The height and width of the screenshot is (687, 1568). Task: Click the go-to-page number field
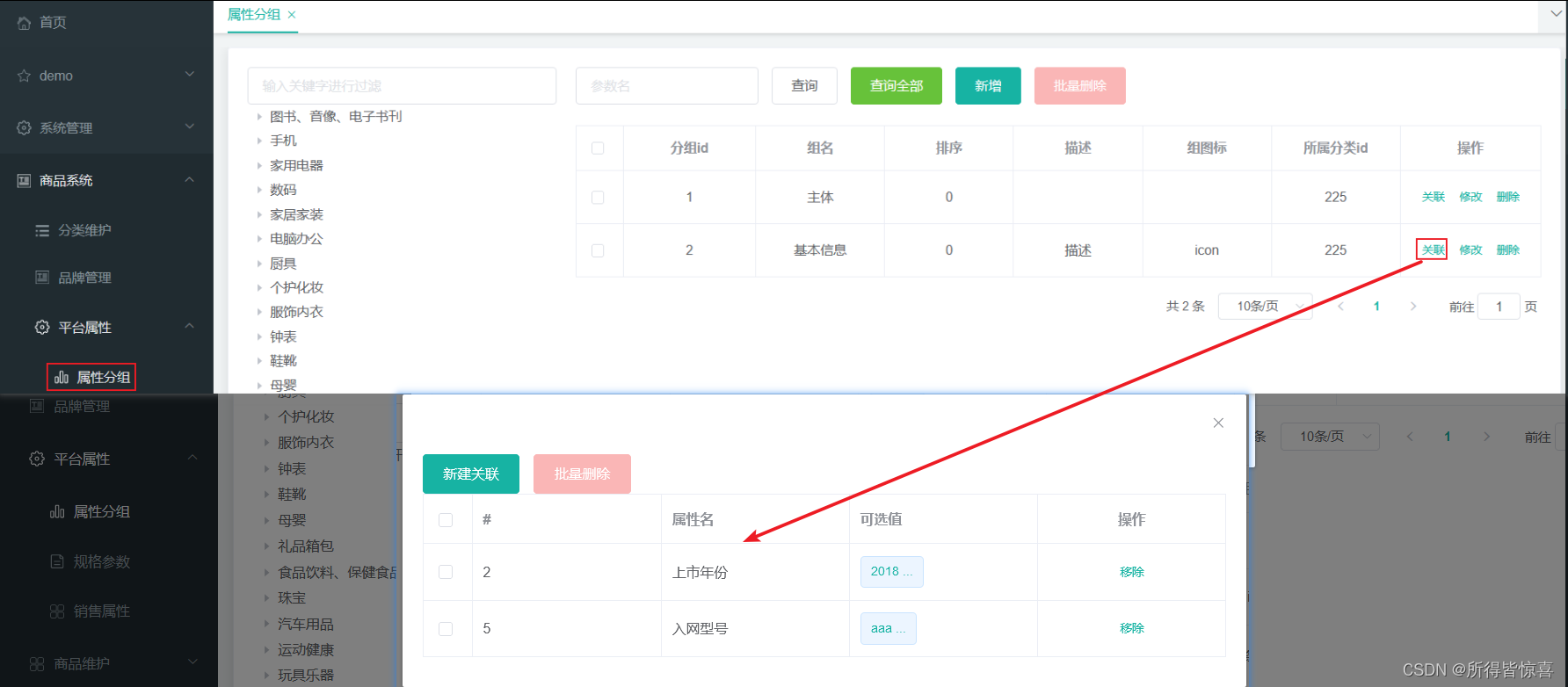coord(1499,307)
